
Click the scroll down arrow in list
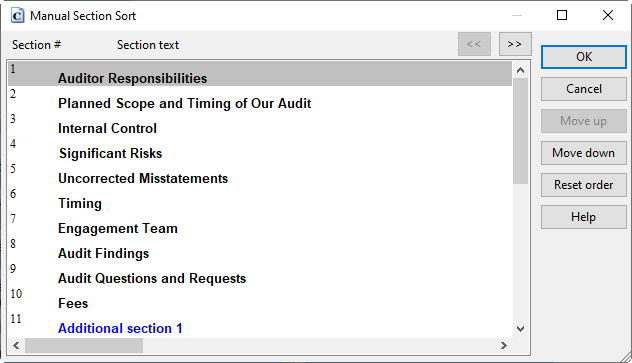[520, 329]
